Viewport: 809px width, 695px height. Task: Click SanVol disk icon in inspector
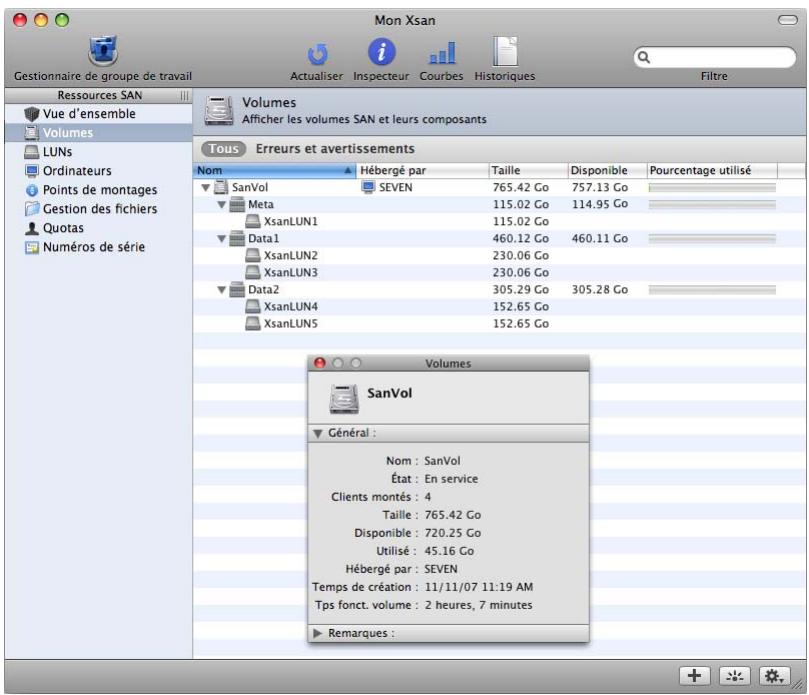tap(344, 399)
